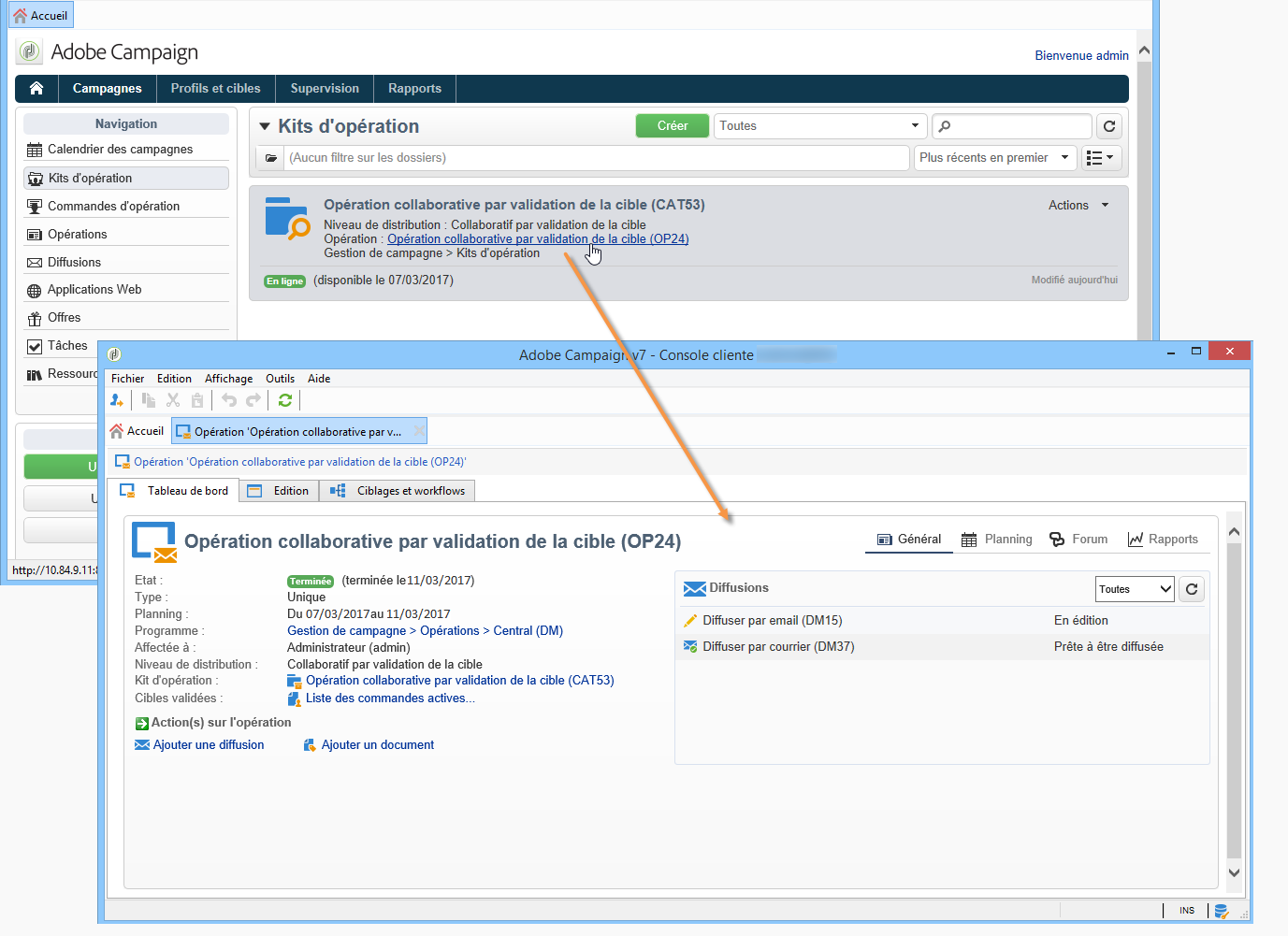Click the search field in Kits d'opération
The height and width of the screenshot is (936, 1288).
coord(1012,126)
